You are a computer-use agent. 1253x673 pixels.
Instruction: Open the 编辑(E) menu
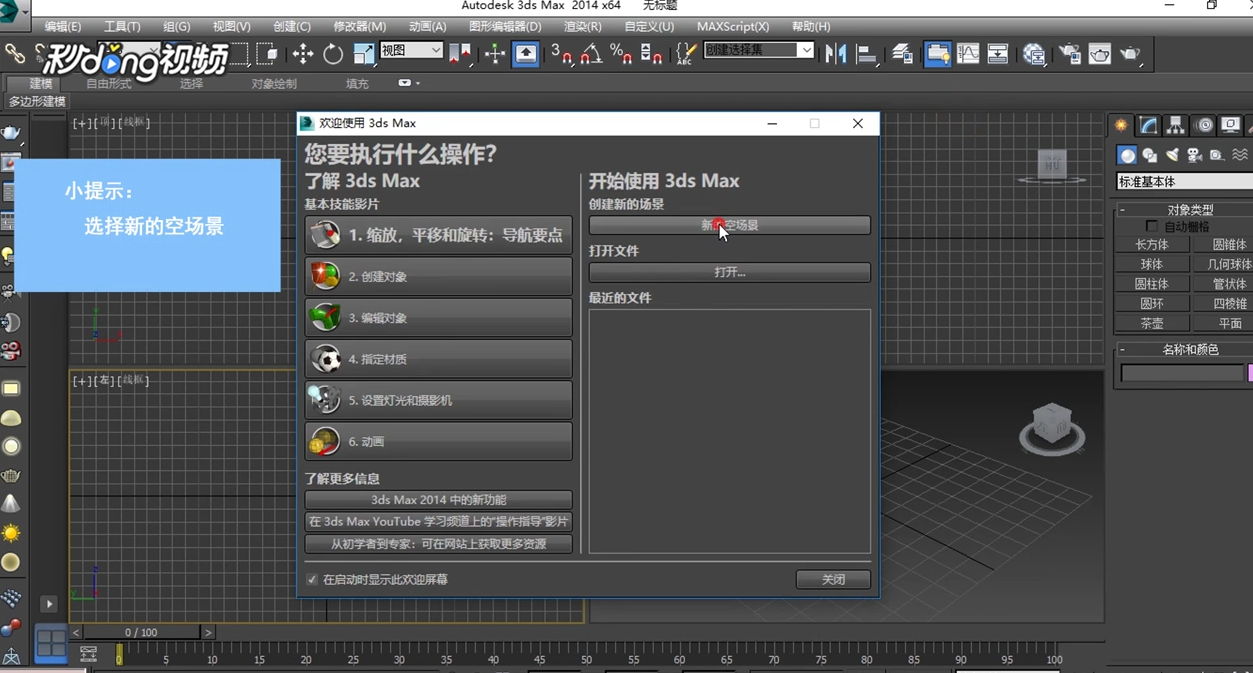[x=63, y=27]
